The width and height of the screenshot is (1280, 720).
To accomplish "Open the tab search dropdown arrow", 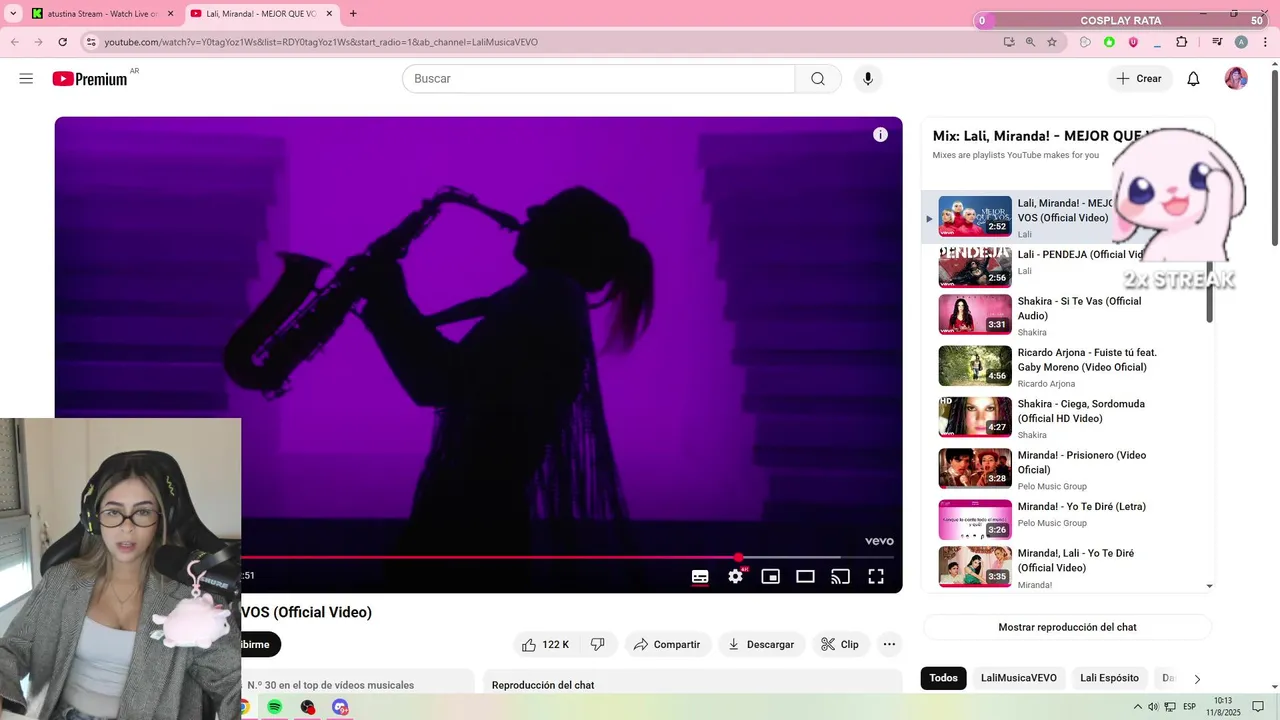I will coord(13,14).
